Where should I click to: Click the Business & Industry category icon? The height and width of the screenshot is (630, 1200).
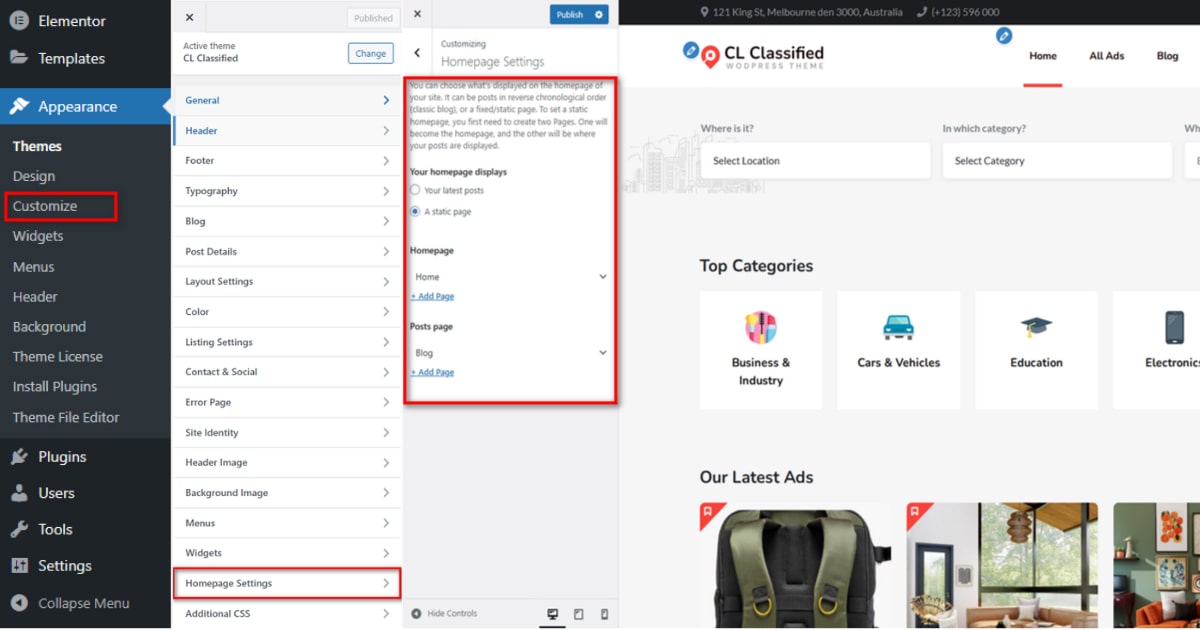pyautogui.click(x=761, y=327)
